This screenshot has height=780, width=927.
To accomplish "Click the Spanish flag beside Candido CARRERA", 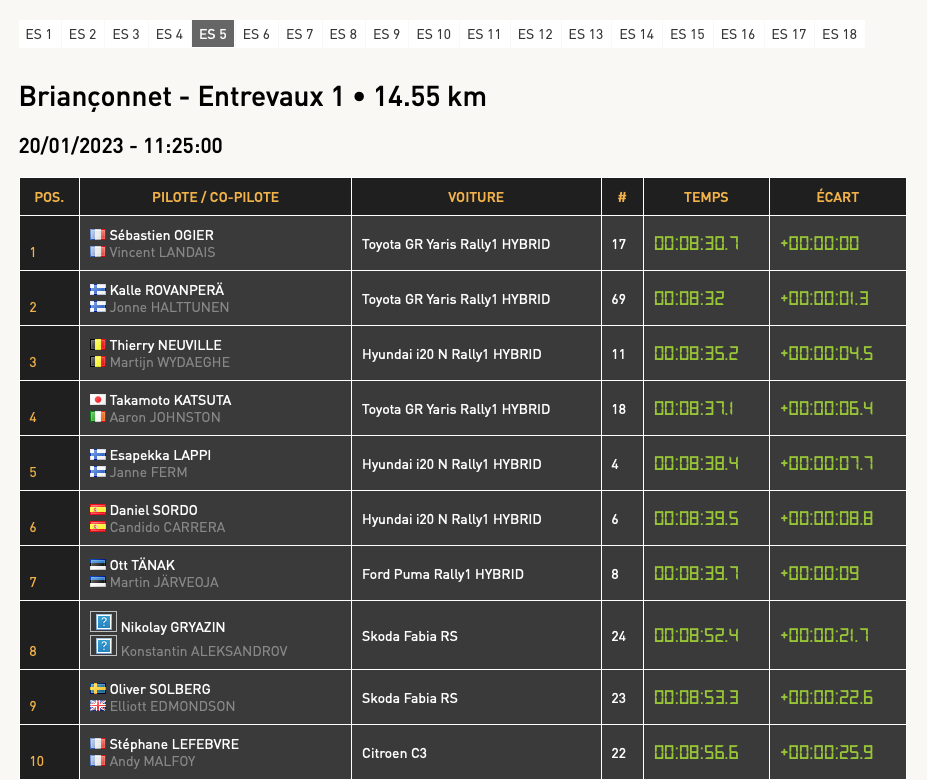I will click(98, 527).
